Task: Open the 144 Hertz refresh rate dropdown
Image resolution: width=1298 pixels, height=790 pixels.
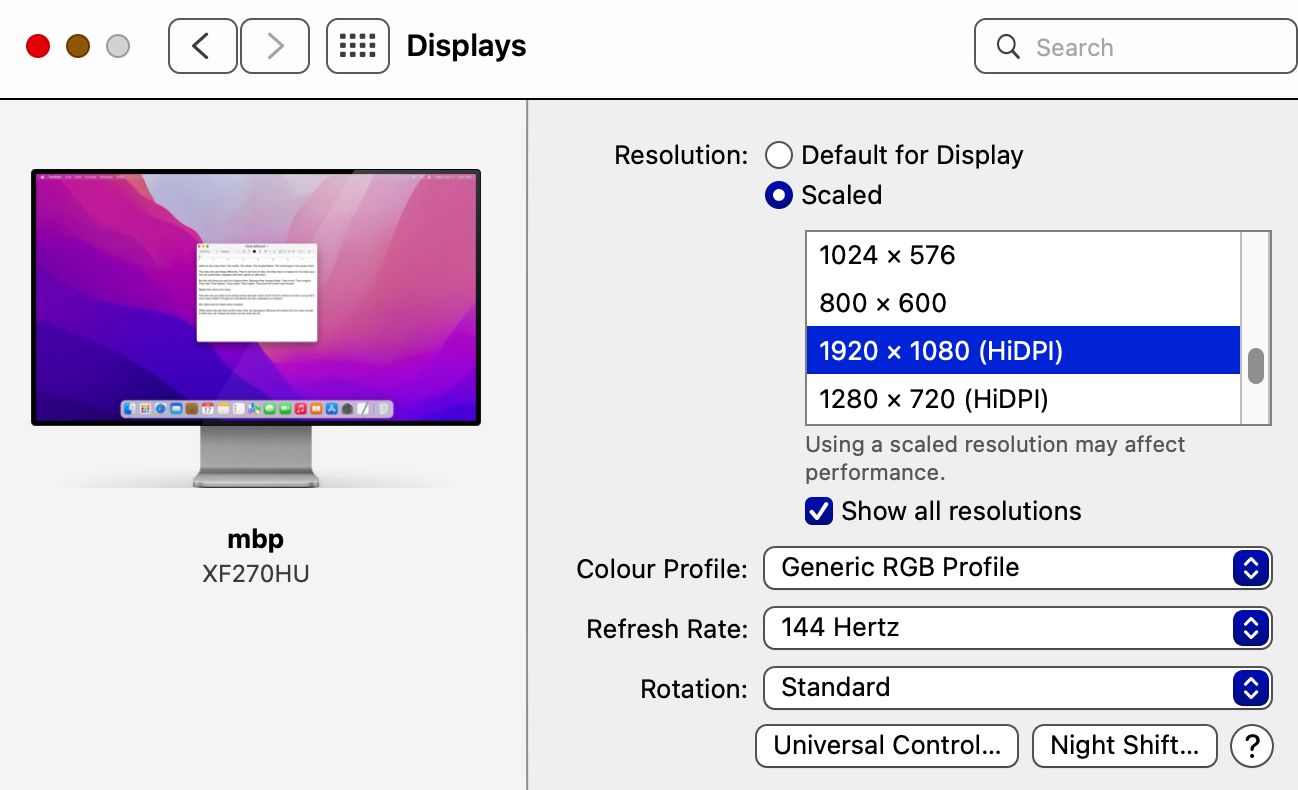Action: (1000, 628)
